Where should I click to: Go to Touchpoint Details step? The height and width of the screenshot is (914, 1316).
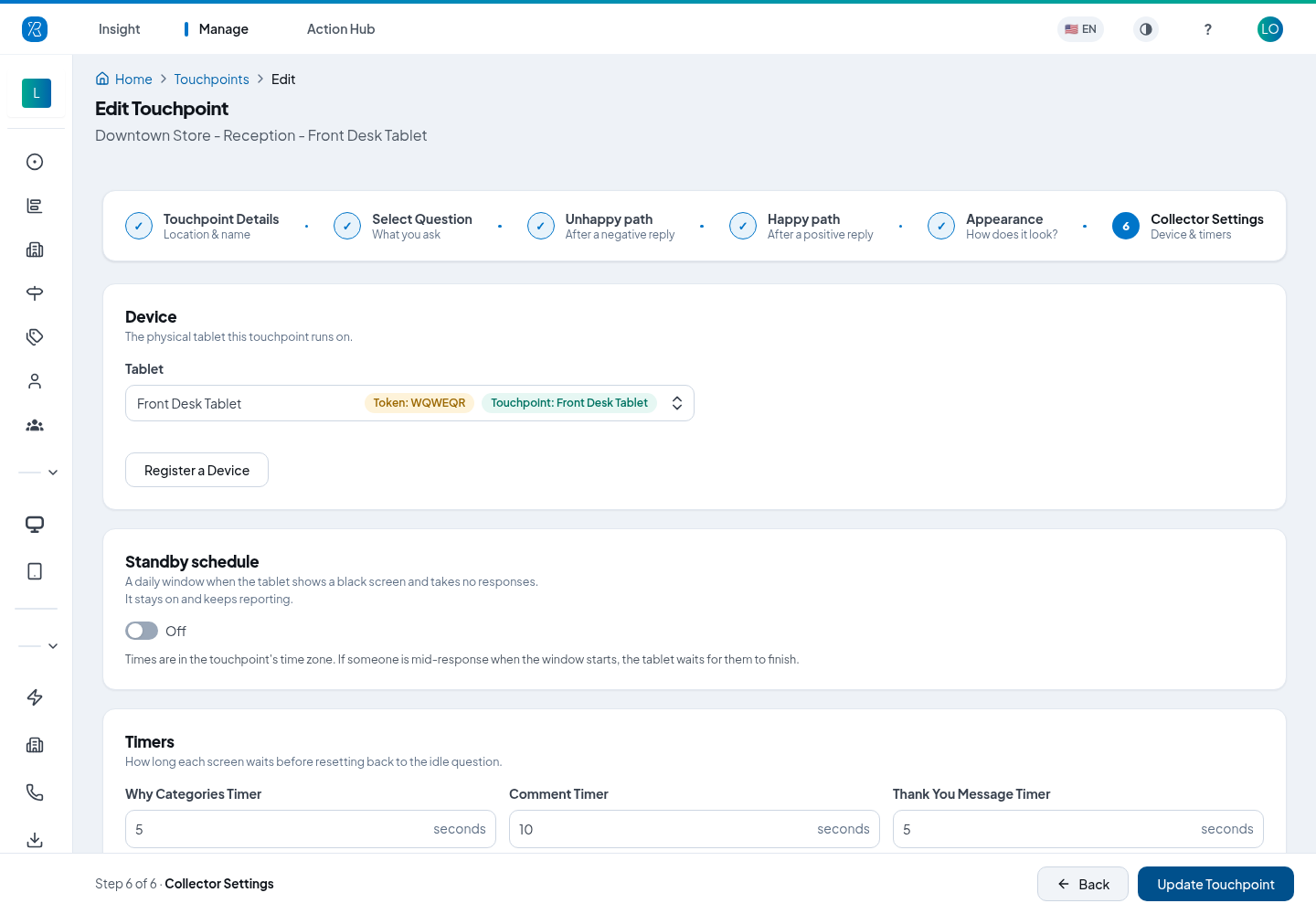[x=202, y=226]
